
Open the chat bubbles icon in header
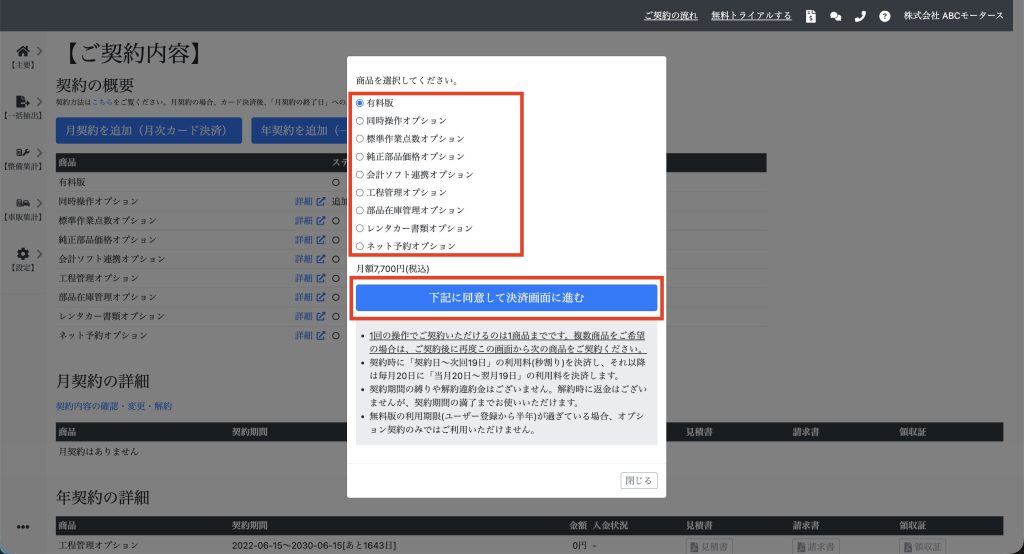pyautogui.click(x=836, y=16)
